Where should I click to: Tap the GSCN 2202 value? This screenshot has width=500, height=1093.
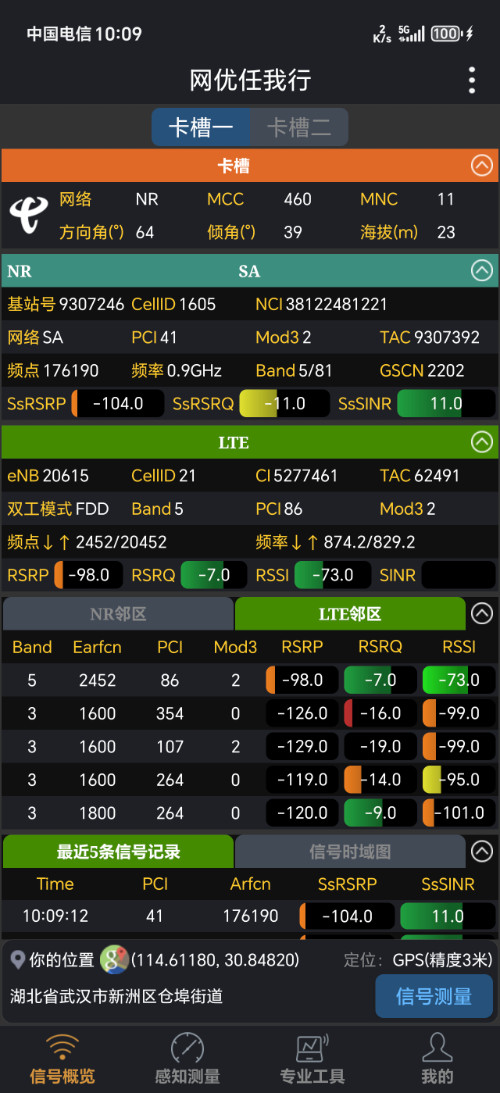(446, 370)
